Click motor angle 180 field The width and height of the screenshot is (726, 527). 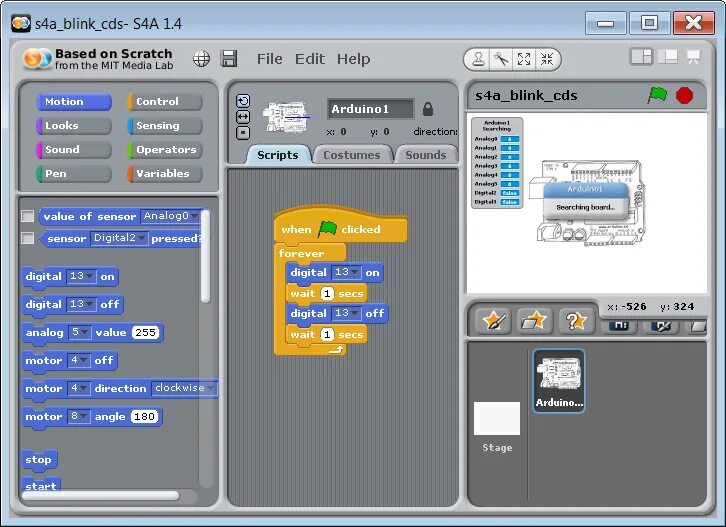(x=144, y=416)
